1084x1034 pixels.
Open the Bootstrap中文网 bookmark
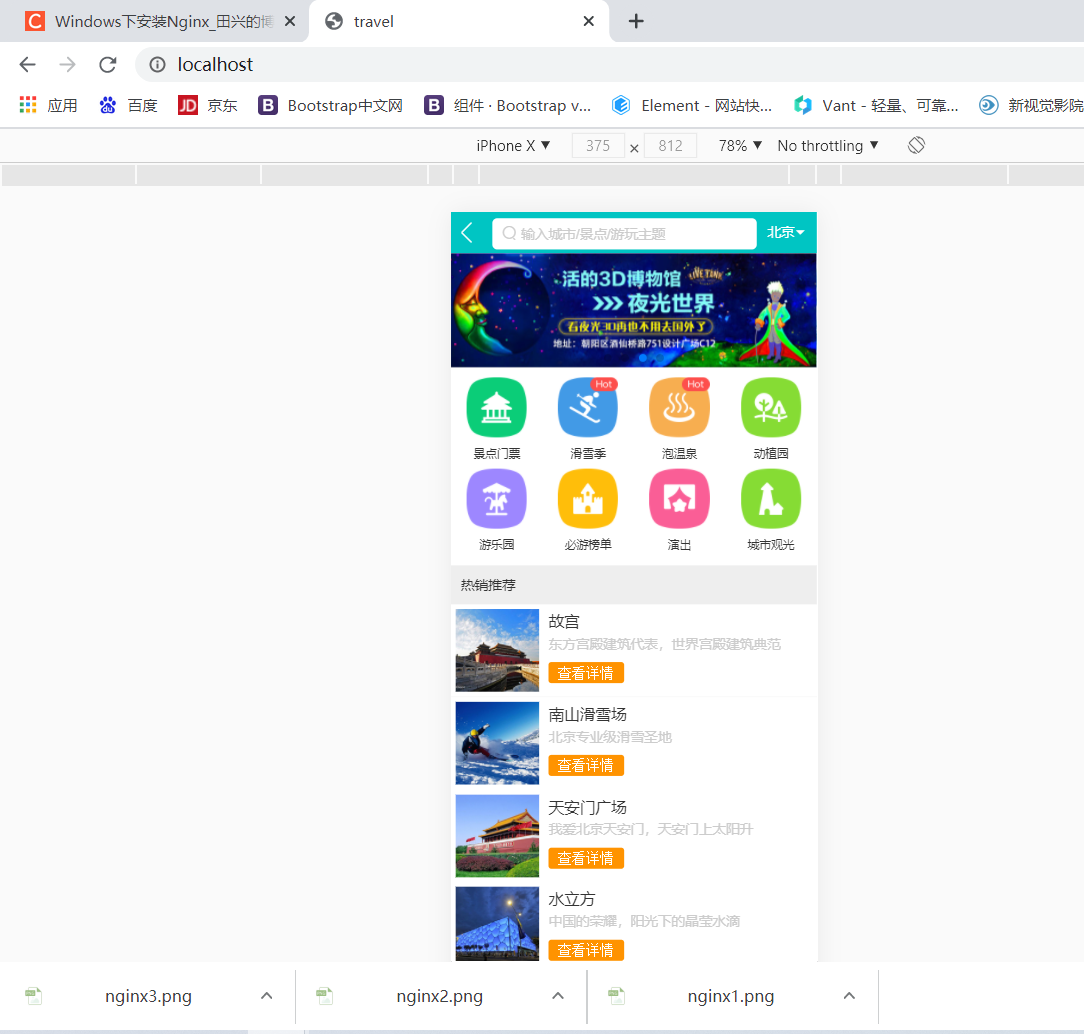point(330,105)
